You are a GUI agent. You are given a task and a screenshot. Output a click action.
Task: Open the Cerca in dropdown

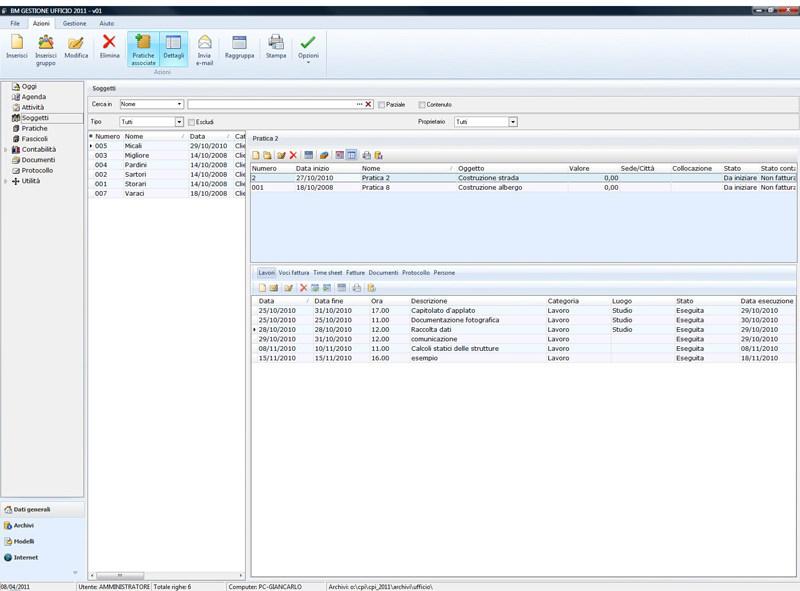pyautogui.click(x=179, y=104)
